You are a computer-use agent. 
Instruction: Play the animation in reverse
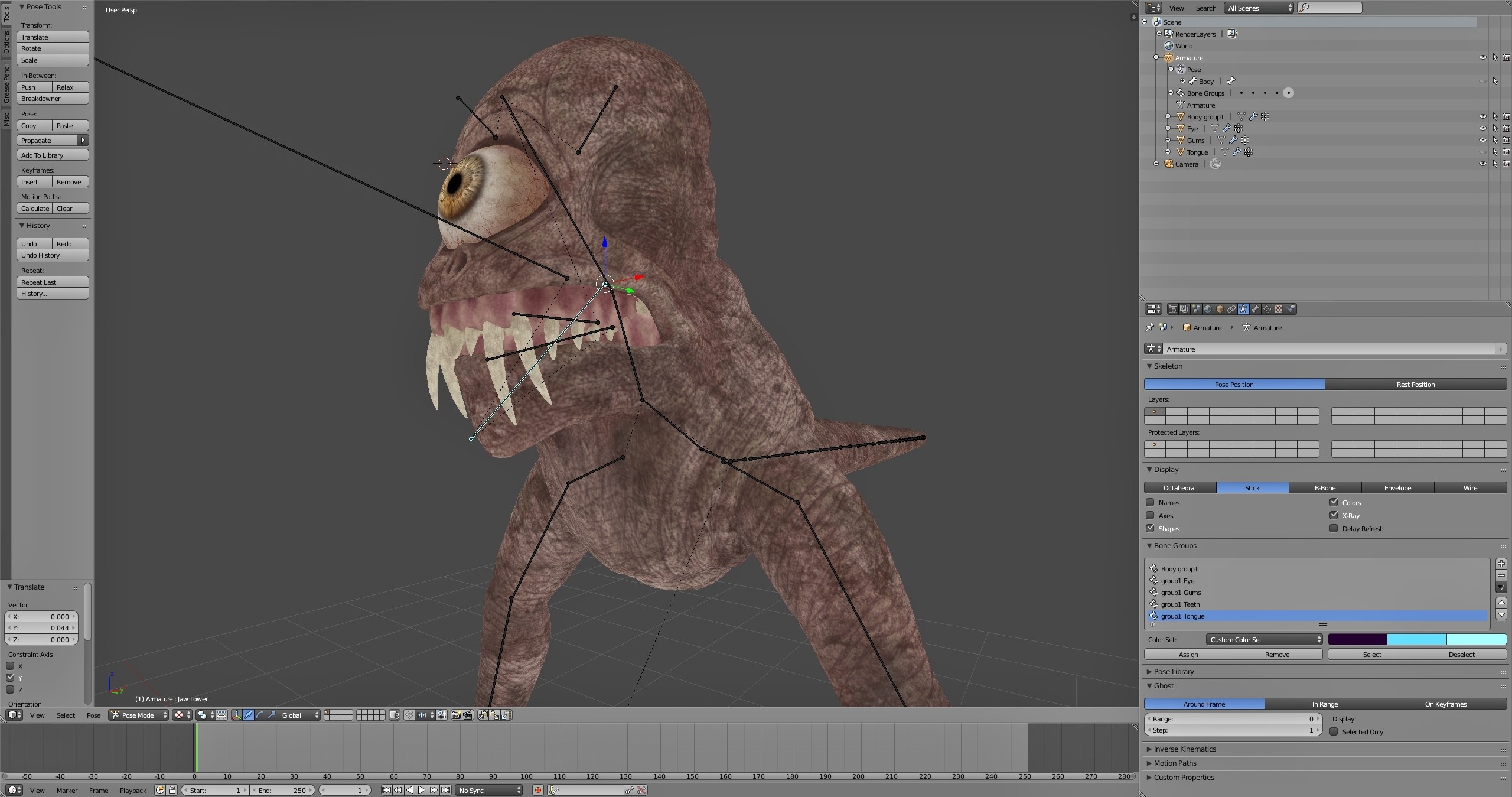(x=410, y=790)
